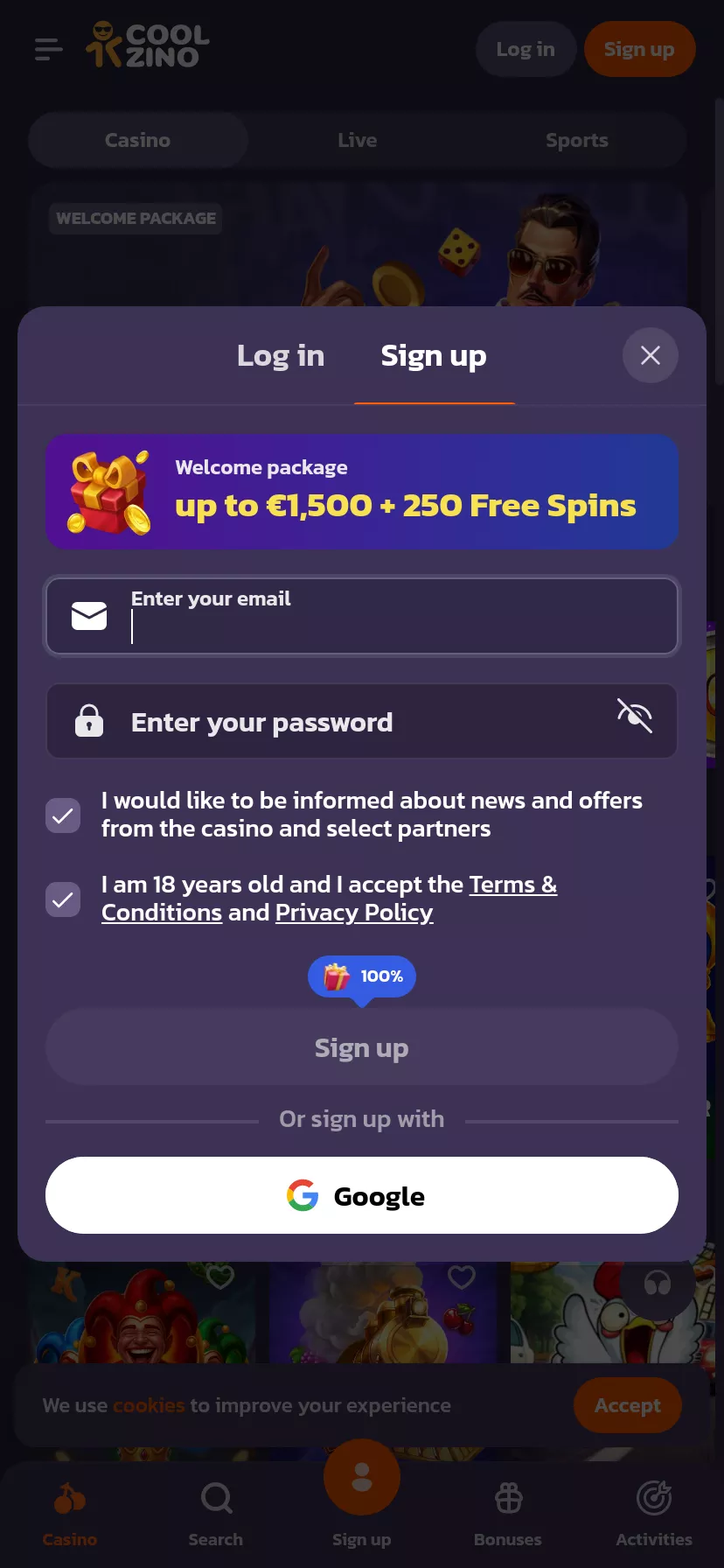Click the 100% bonus gift badge
Viewport: 724px width, 1568px height.
pyautogui.click(x=362, y=976)
